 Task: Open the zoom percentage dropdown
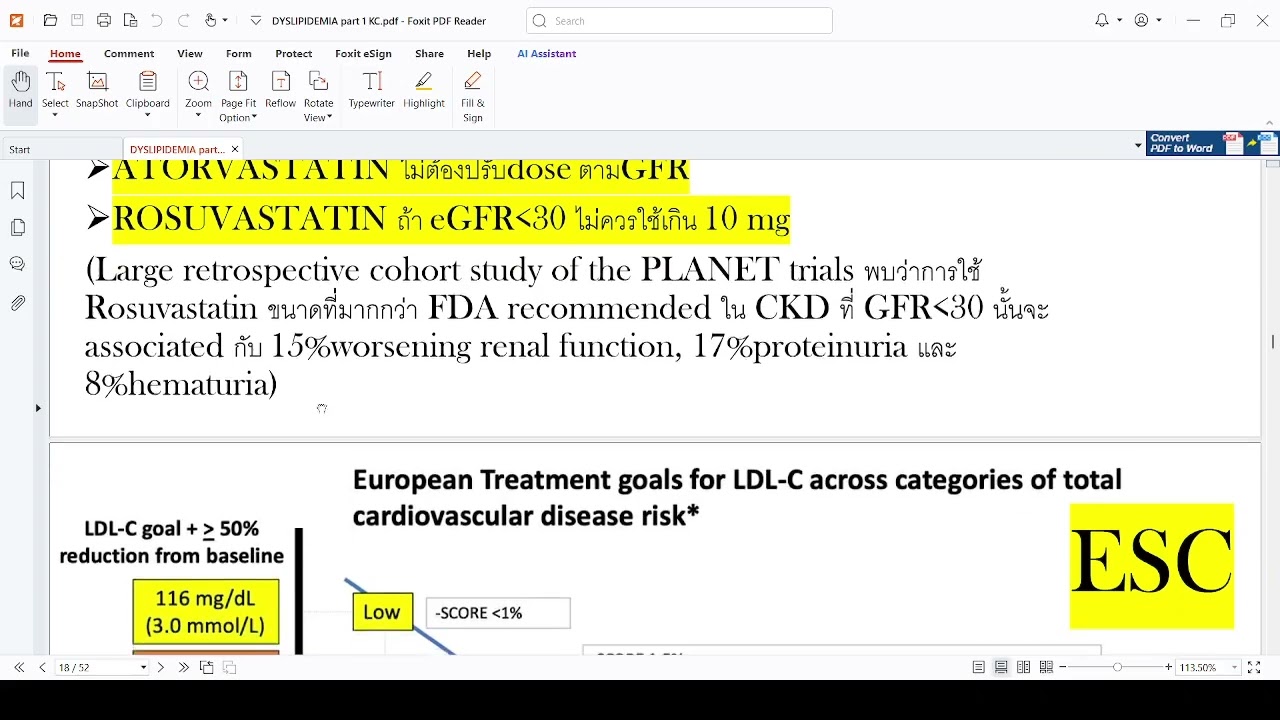pyautogui.click(x=1235, y=667)
